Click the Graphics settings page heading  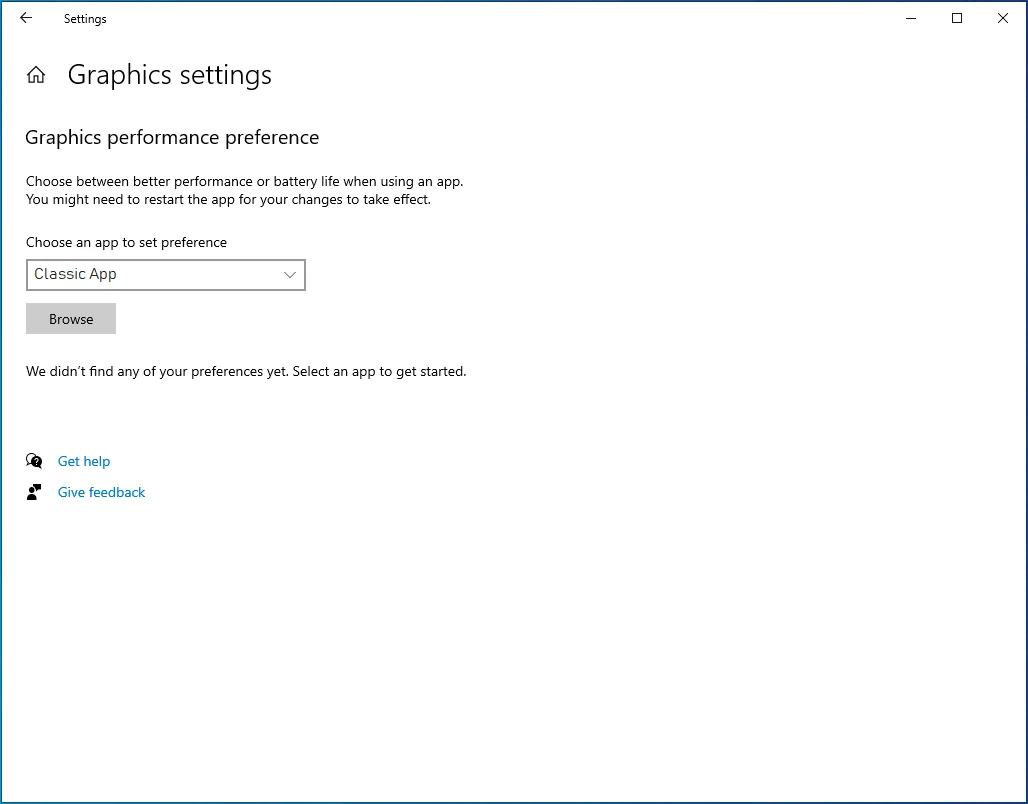(170, 75)
